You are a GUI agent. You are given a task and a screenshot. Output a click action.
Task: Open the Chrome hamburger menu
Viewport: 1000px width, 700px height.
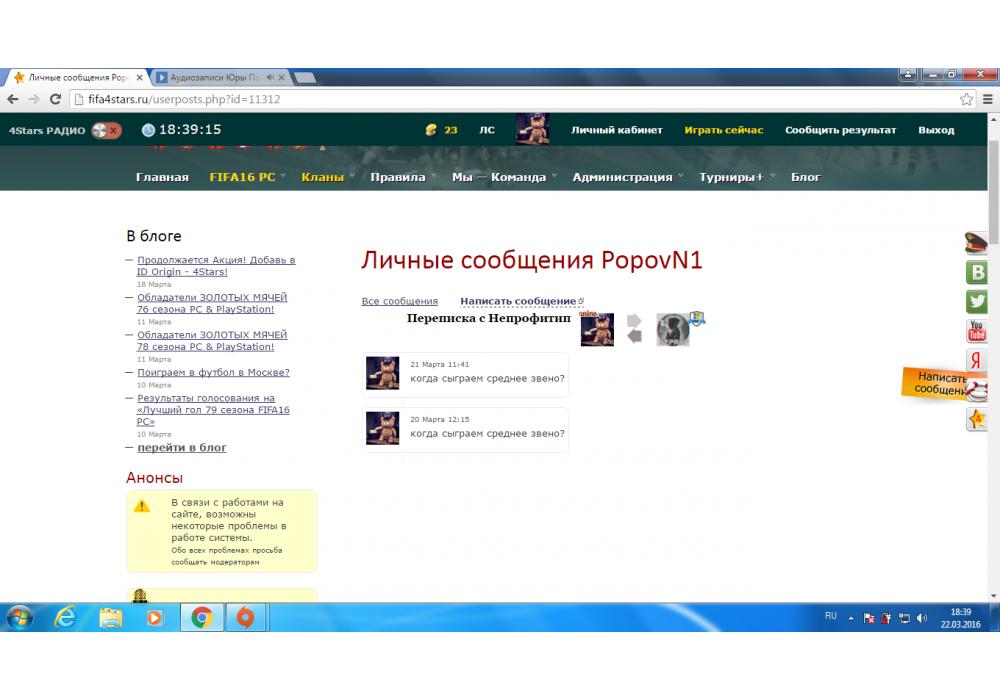[986, 100]
